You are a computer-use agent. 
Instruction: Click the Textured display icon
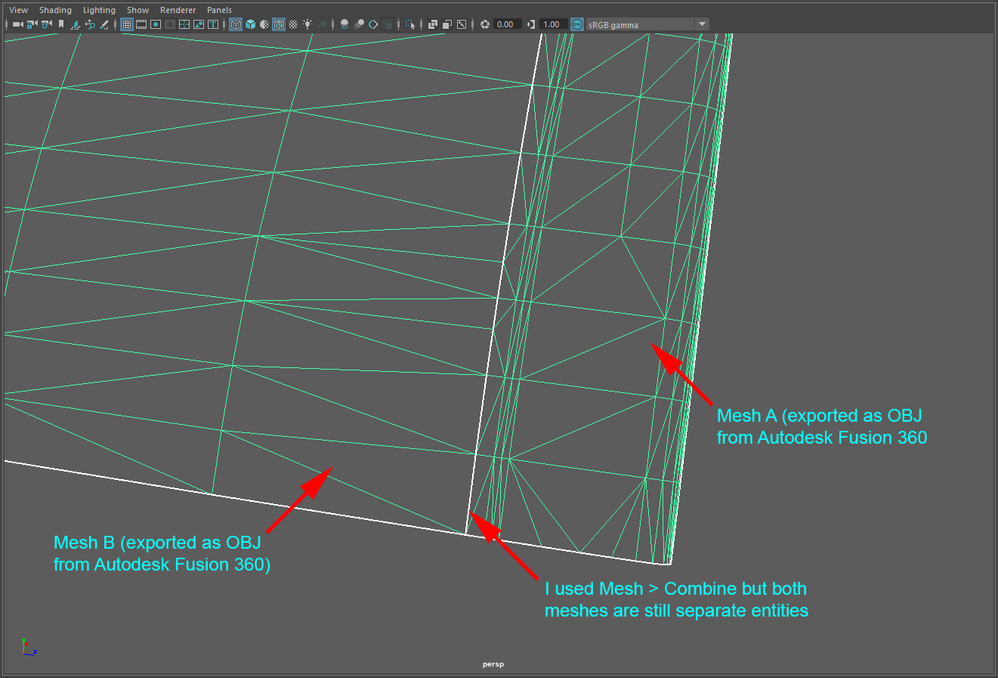293,24
